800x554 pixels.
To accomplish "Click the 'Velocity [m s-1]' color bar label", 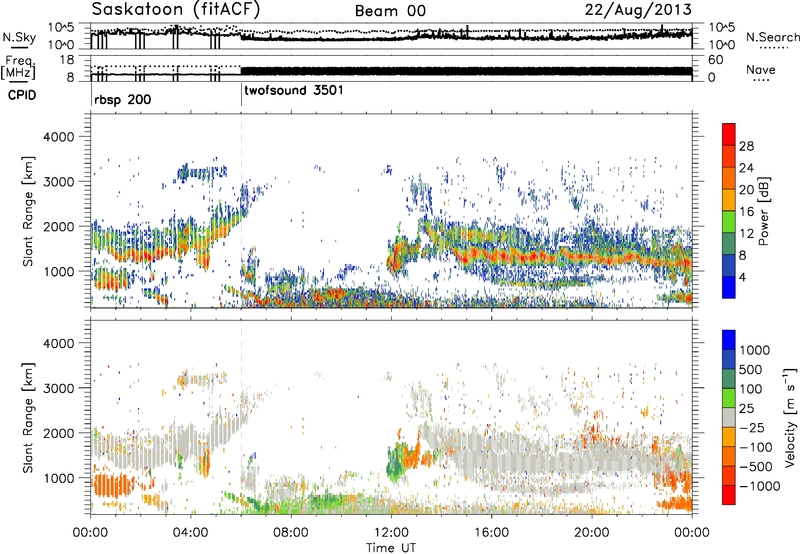I will coord(790,417).
